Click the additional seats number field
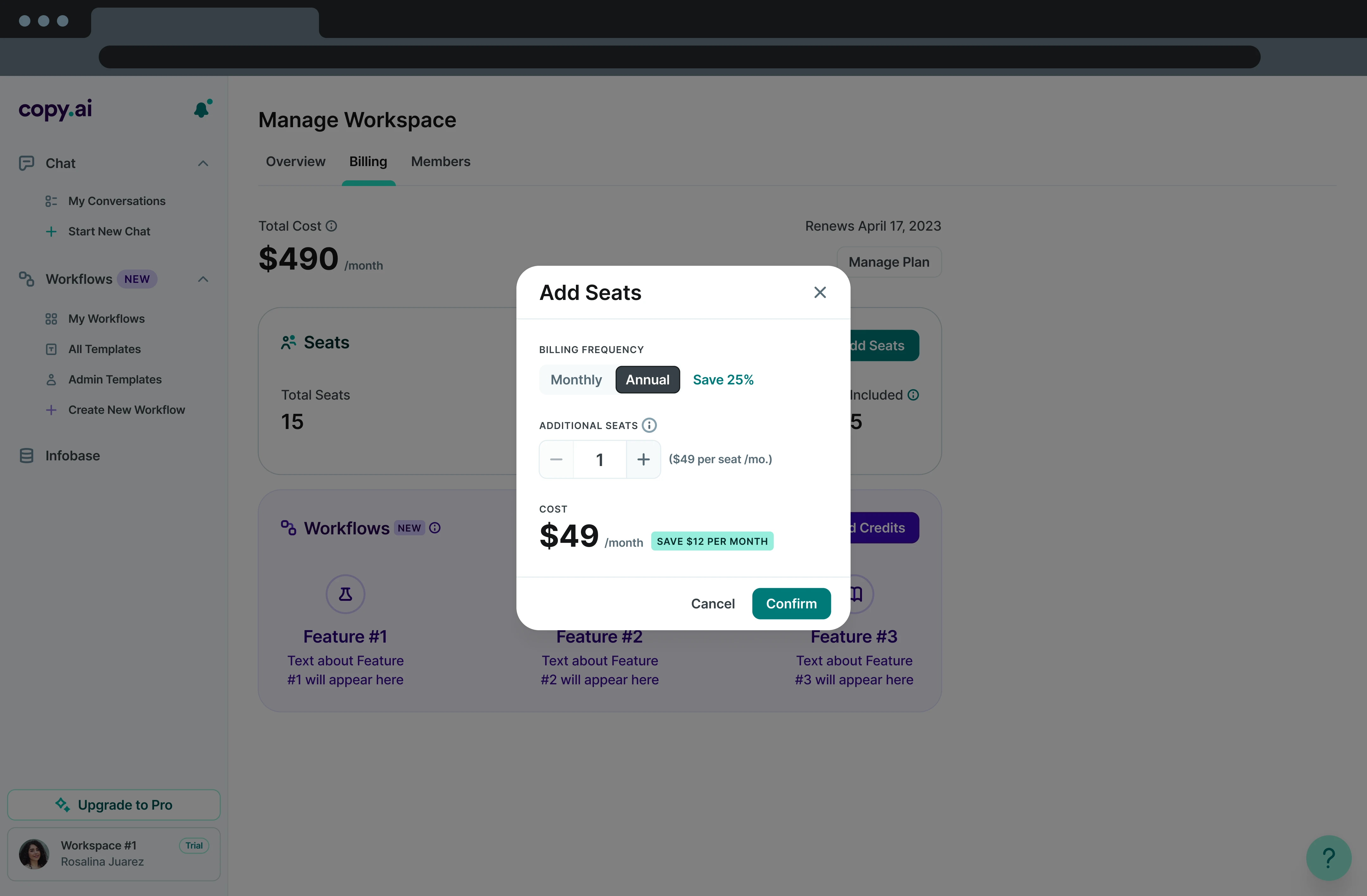 pyautogui.click(x=600, y=459)
